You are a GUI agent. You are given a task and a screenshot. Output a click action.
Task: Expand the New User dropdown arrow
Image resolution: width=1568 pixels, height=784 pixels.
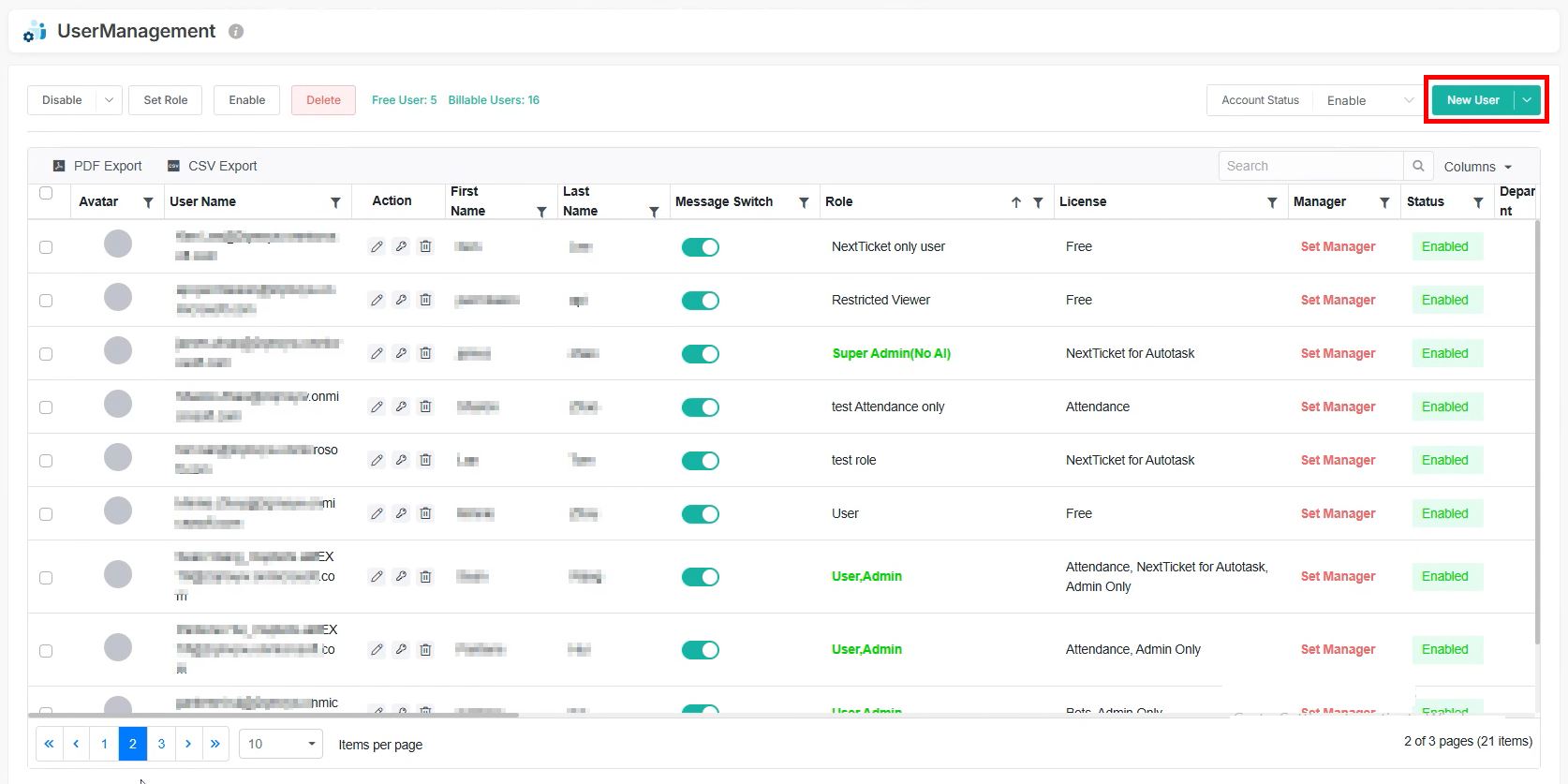1528,100
